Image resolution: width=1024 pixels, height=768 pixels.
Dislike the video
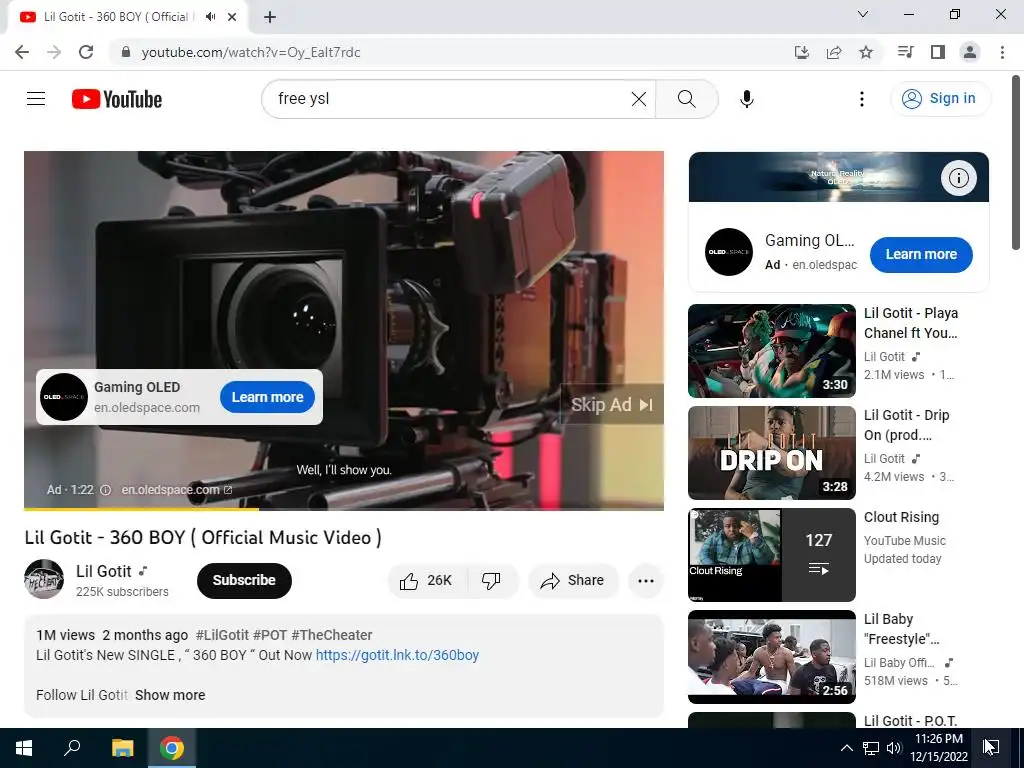[491, 581]
